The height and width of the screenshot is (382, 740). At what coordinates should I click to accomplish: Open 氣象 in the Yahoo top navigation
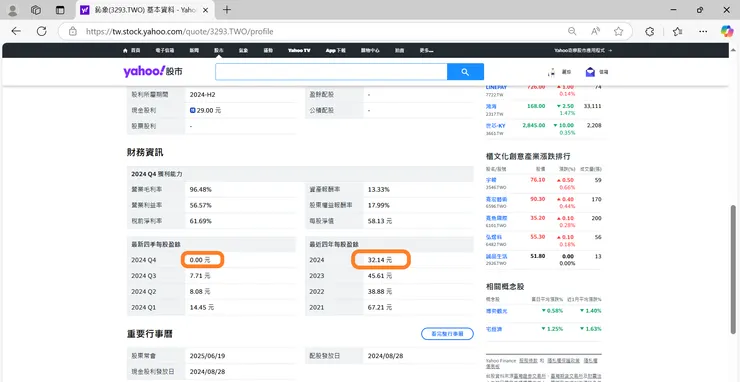click(x=243, y=50)
